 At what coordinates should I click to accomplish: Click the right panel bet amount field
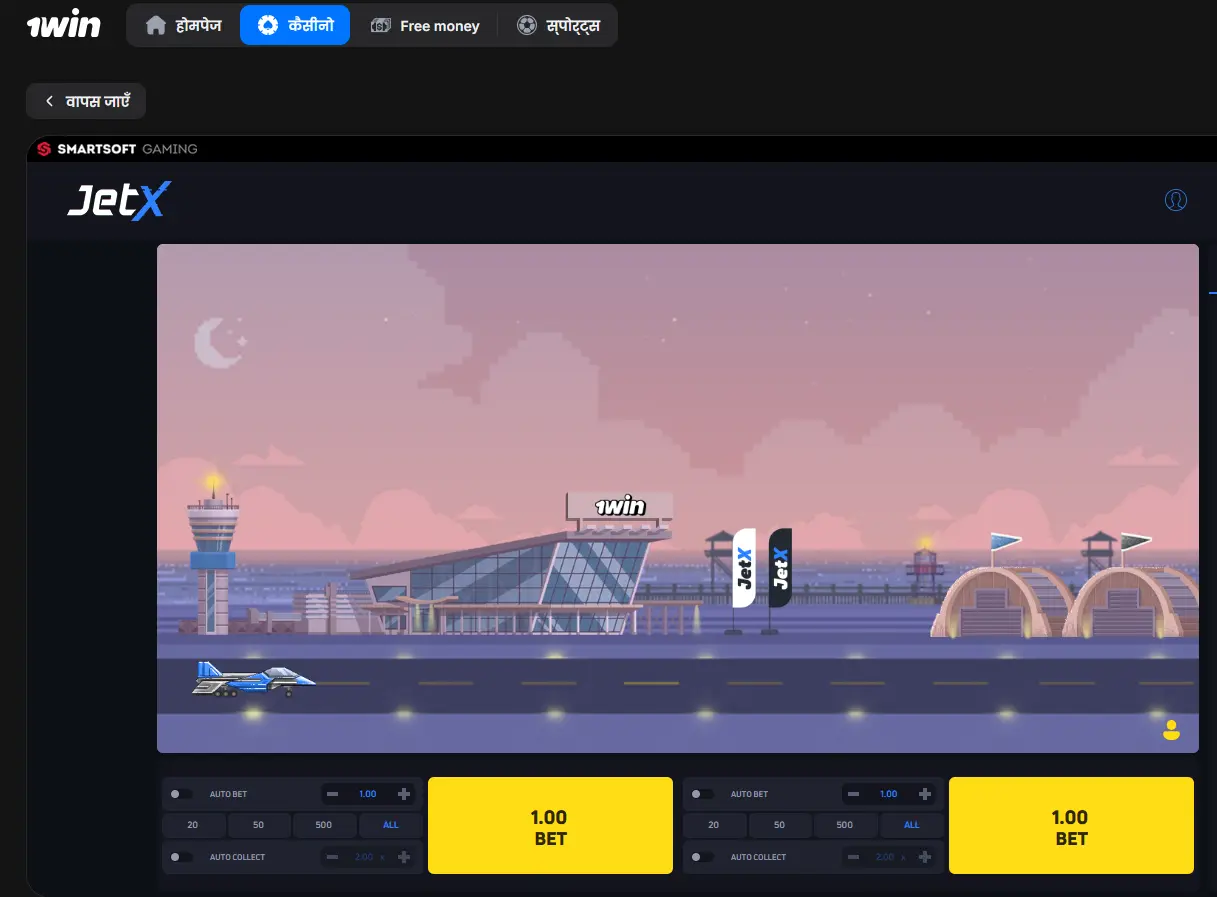(889, 794)
